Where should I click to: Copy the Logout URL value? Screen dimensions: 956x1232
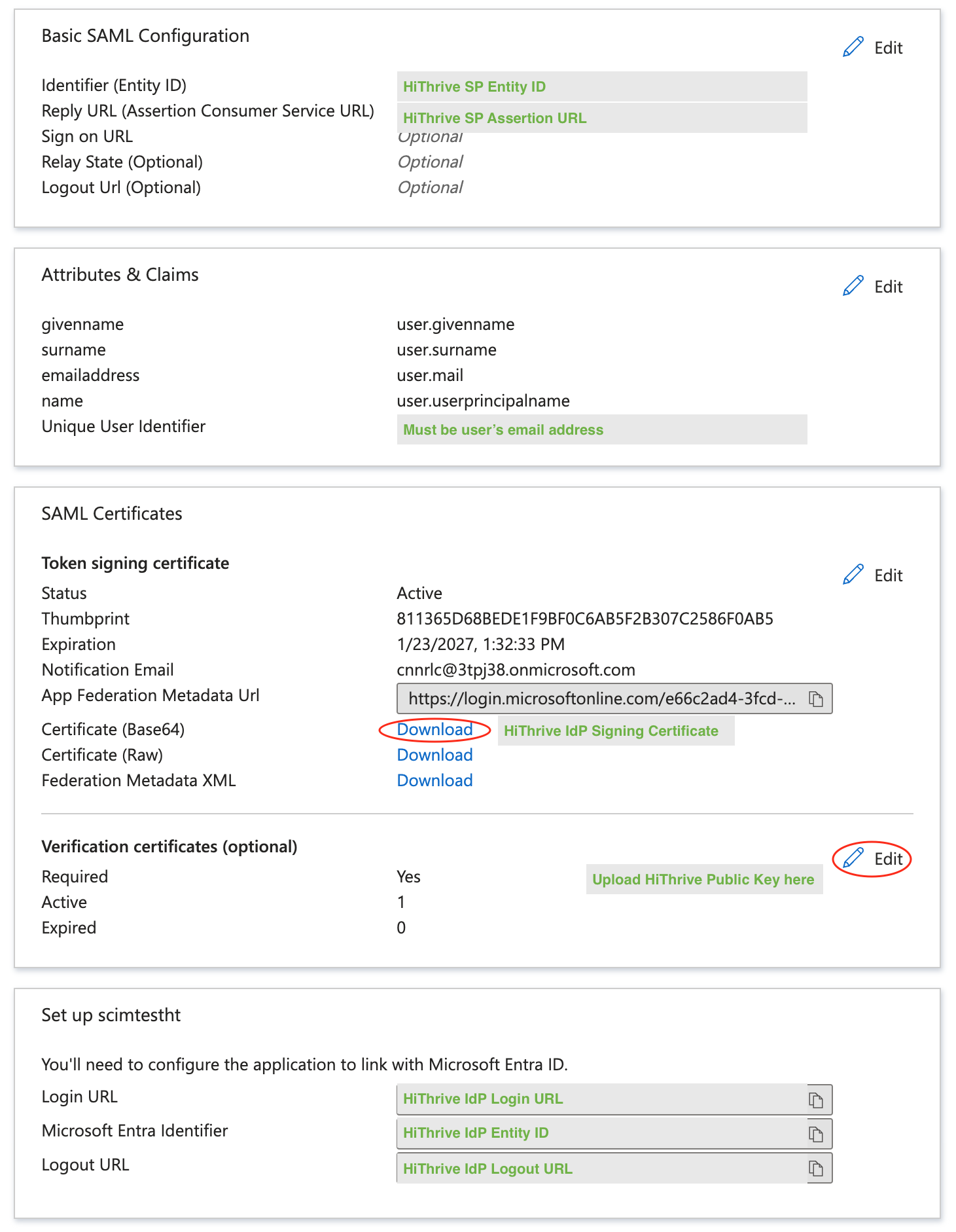coord(816,1169)
